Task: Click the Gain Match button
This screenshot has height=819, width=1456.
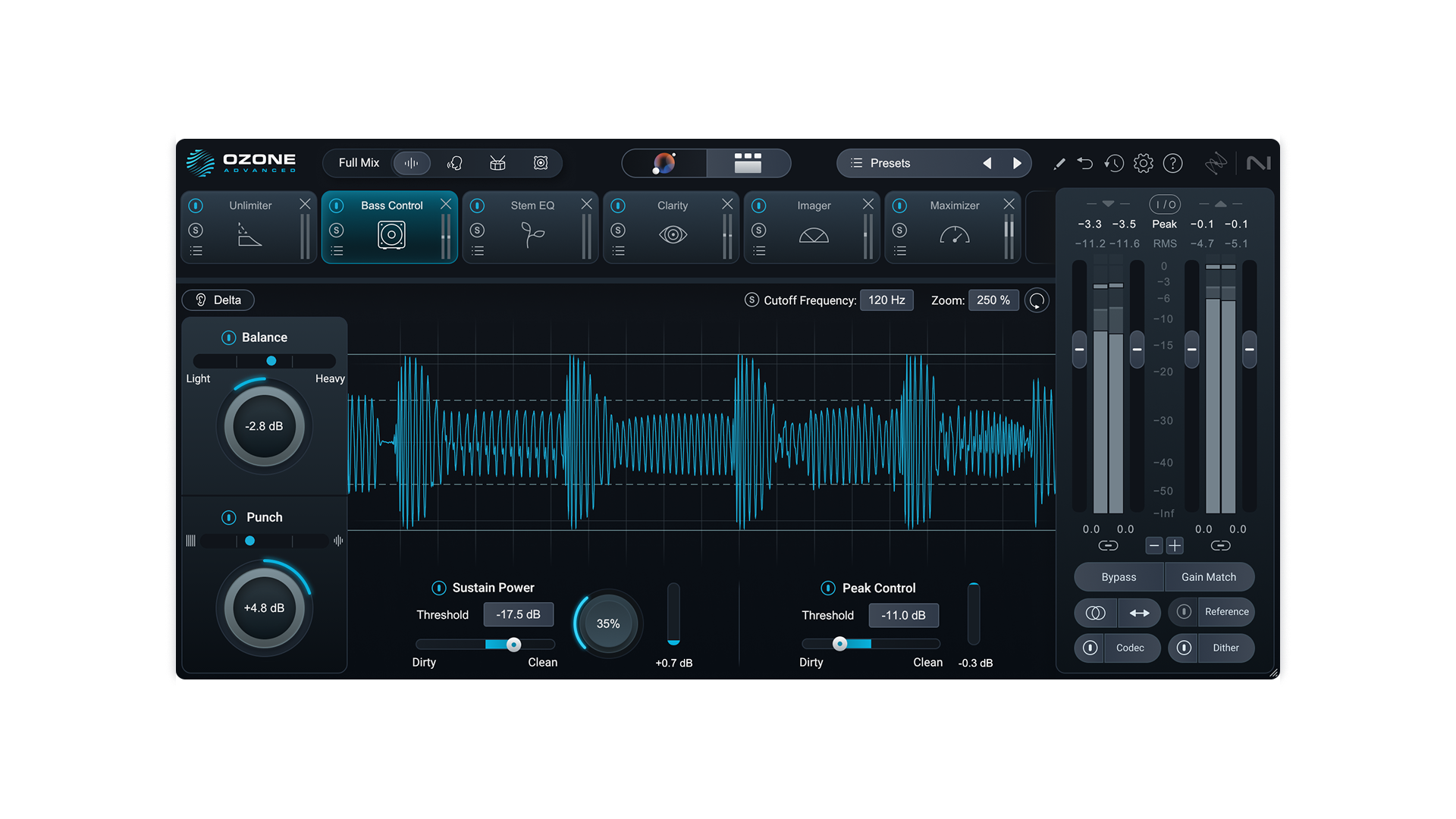Action: click(x=1209, y=577)
